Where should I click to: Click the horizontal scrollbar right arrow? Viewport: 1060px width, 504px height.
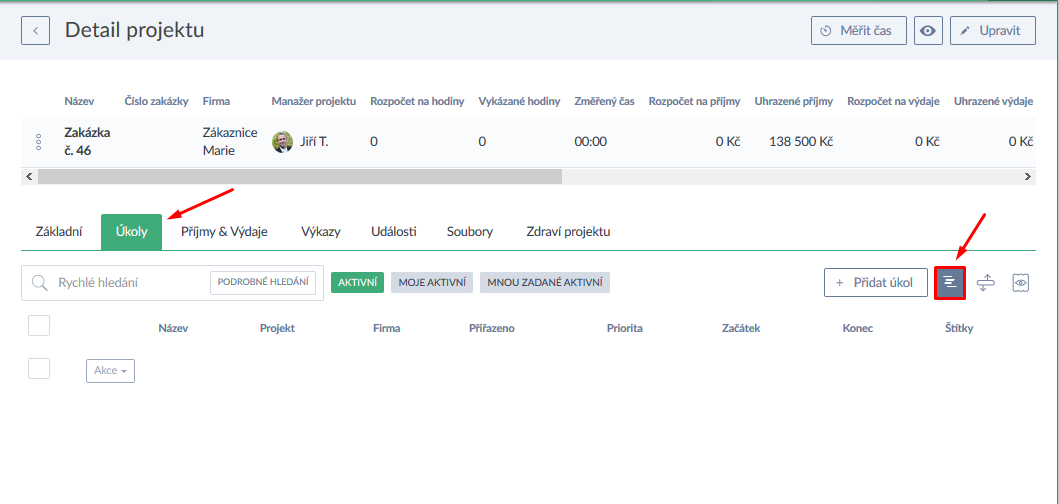(1028, 176)
